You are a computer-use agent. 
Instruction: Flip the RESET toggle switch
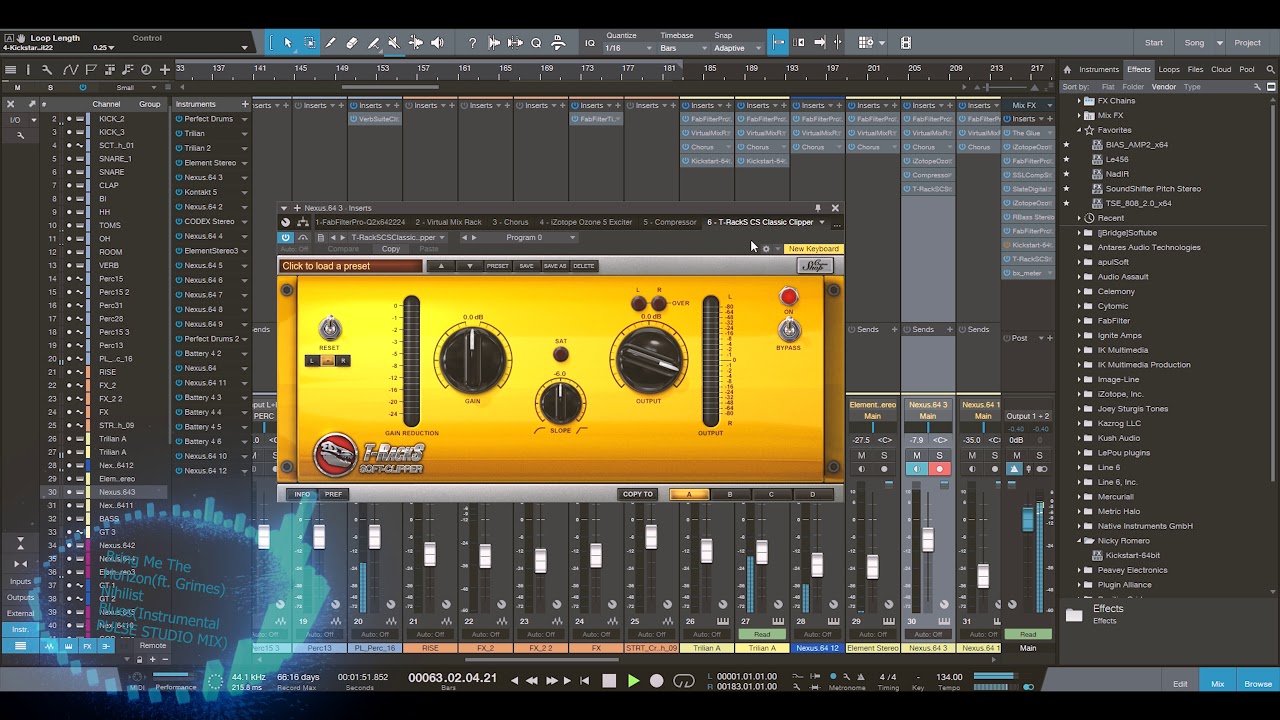[329, 328]
